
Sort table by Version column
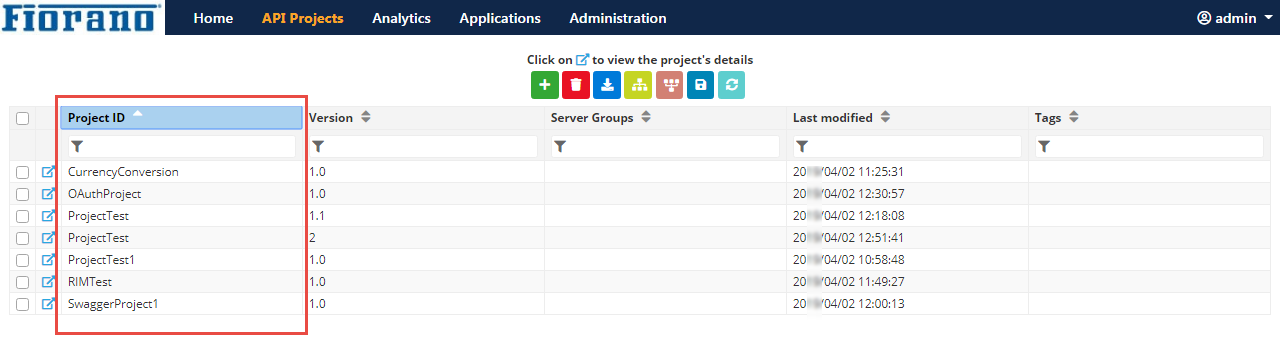[366, 118]
